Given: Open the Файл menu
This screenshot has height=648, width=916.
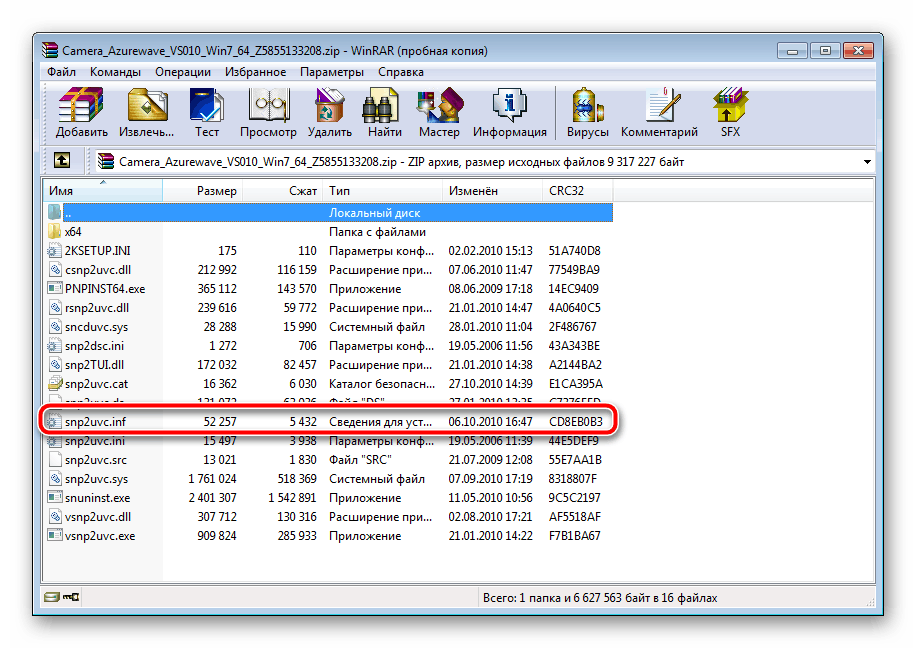Looking at the screenshot, I should (x=61, y=72).
